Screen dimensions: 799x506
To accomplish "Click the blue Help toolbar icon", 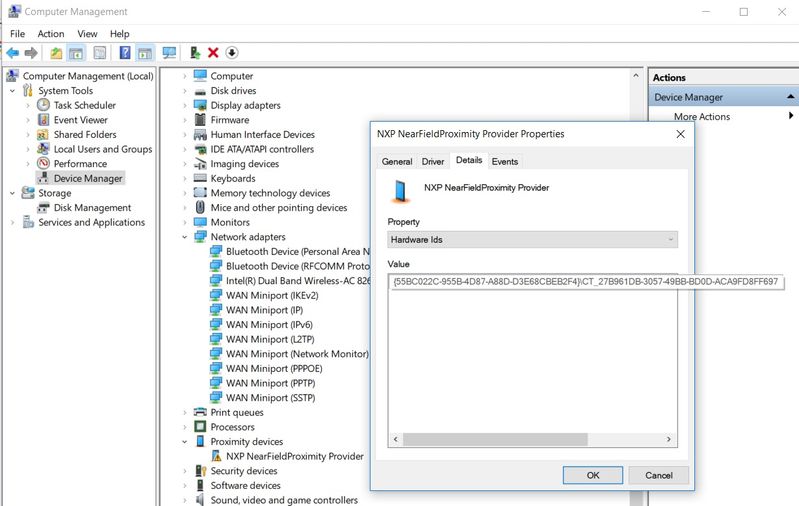I will point(125,53).
